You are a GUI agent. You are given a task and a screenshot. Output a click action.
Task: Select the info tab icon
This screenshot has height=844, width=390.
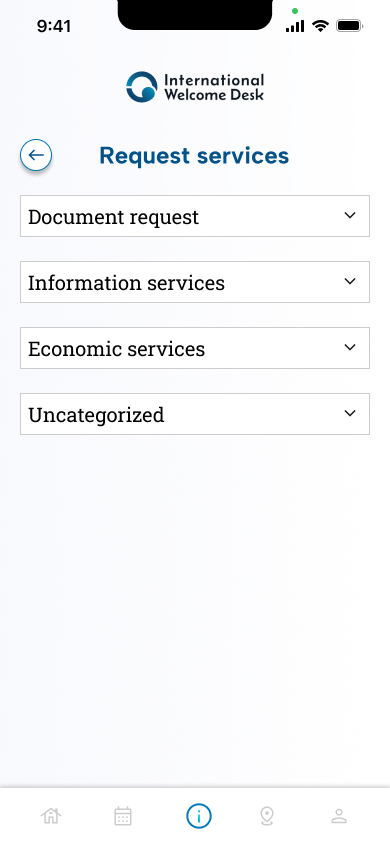pos(199,817)
